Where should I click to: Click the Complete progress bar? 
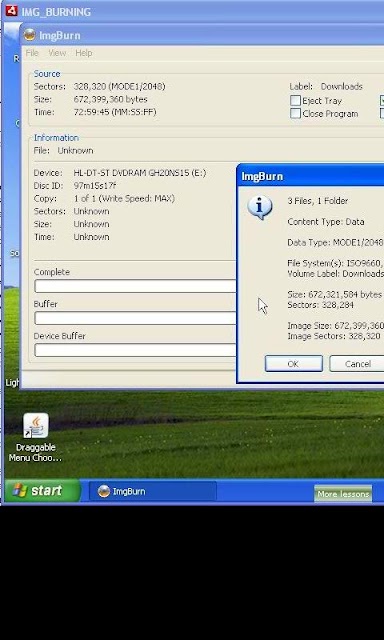pyautogui.click(x=135, y=286)
